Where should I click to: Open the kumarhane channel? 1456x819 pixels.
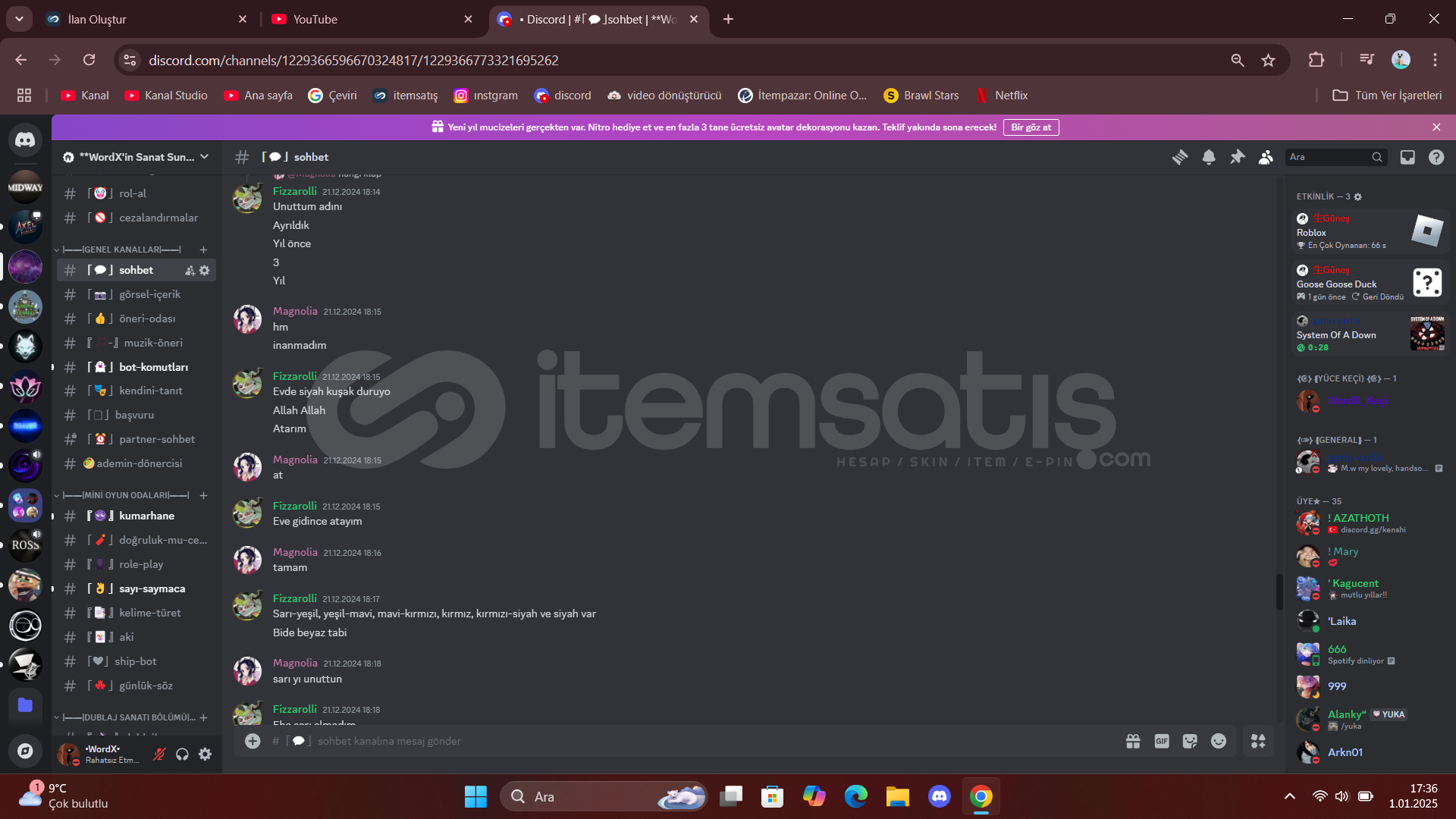tap(146, 516)
